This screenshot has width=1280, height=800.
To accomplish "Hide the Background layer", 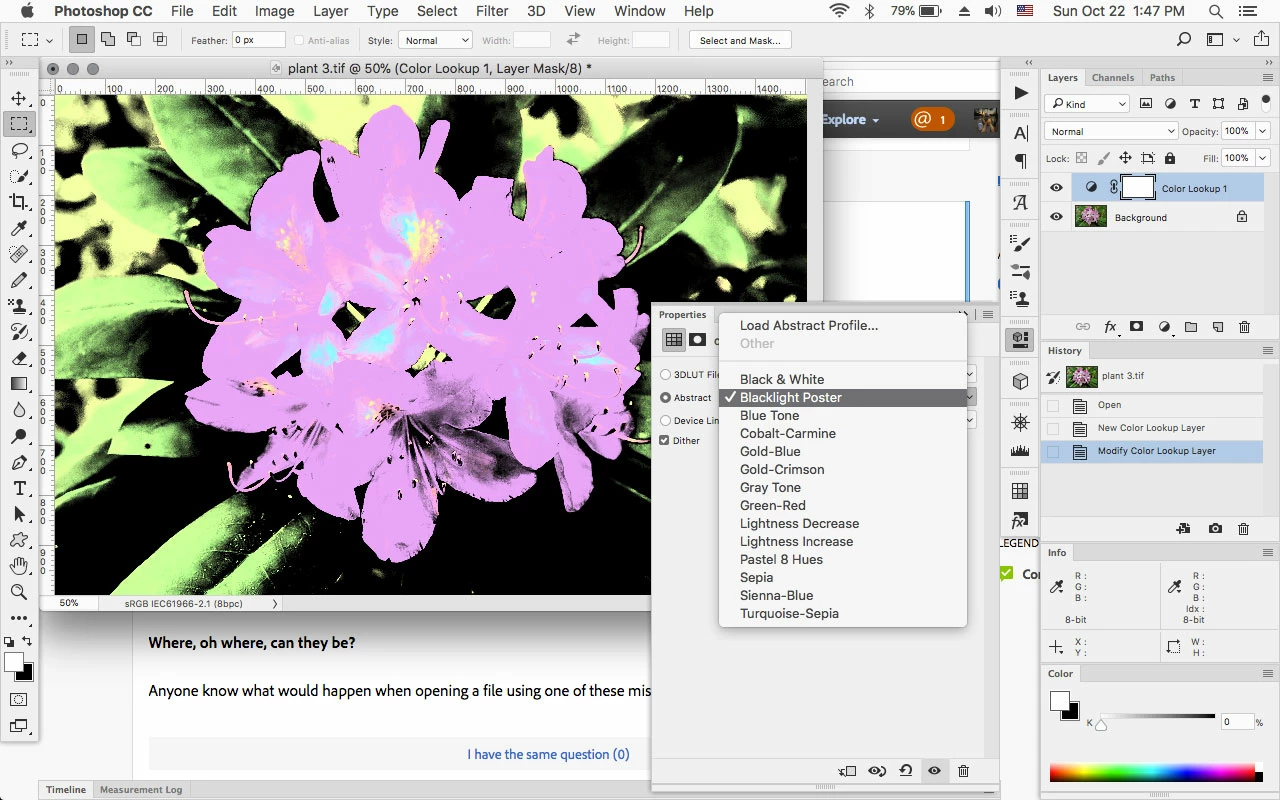I will 1056,217.
